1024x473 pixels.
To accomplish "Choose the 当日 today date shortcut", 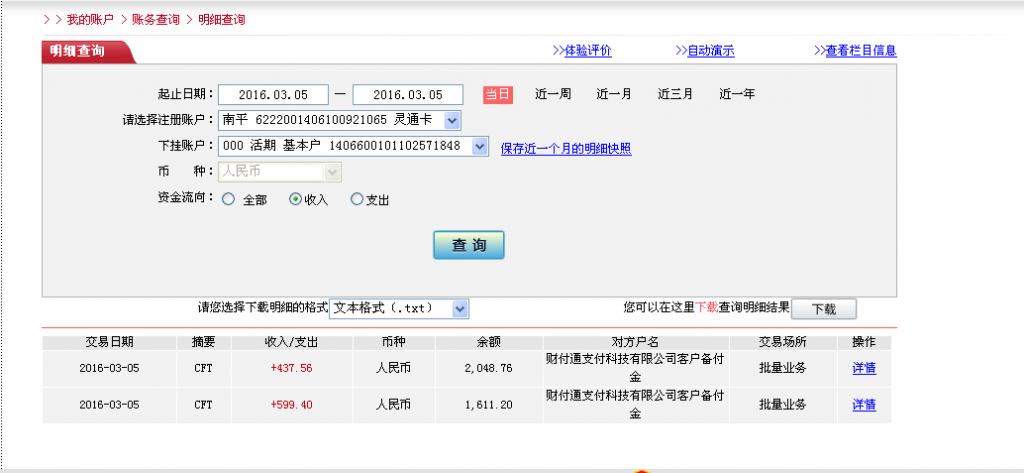I will pyautogui.click(x=498, y=94).
